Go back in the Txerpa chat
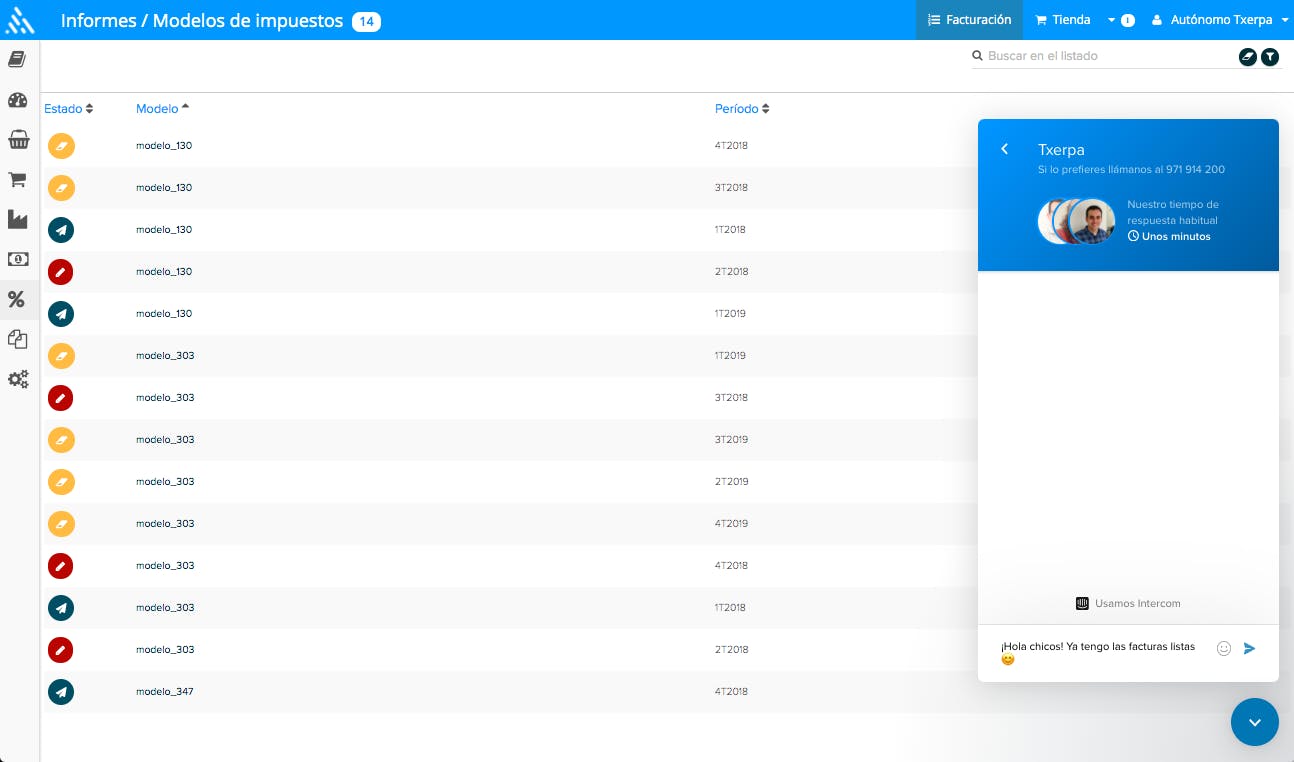Image resolution: width=1294 pixels, height=762 pixels. 1004,149
